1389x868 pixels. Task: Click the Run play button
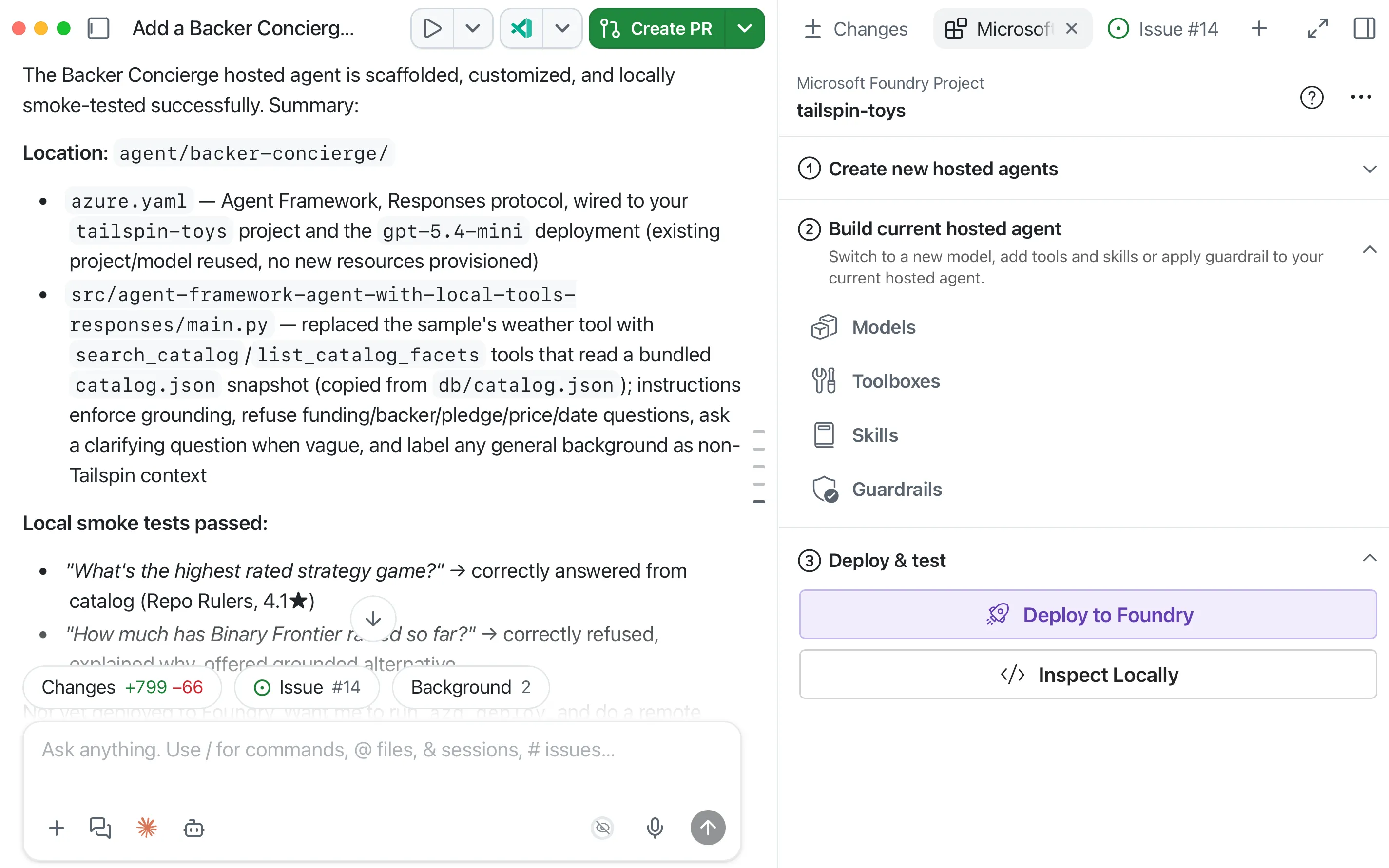432,28
